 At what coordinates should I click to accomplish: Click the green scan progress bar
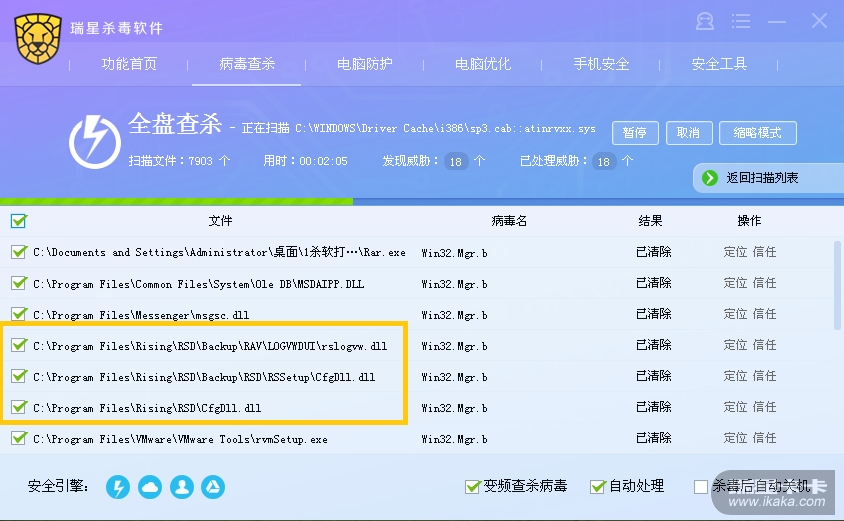click(x=177, y=202)
